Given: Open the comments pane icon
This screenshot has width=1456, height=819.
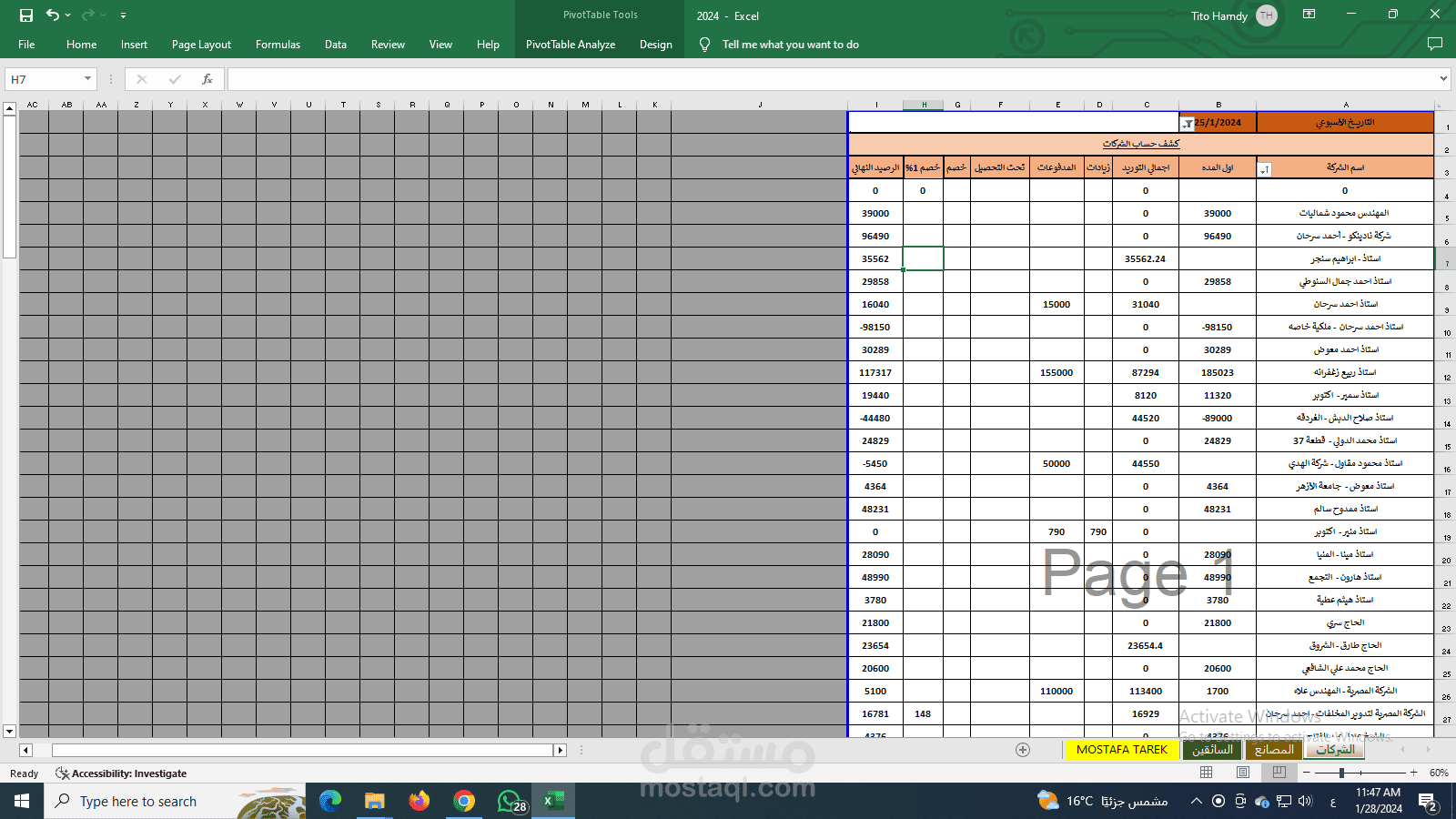Looking at the screenshot, I should (x=1435, y=45).
